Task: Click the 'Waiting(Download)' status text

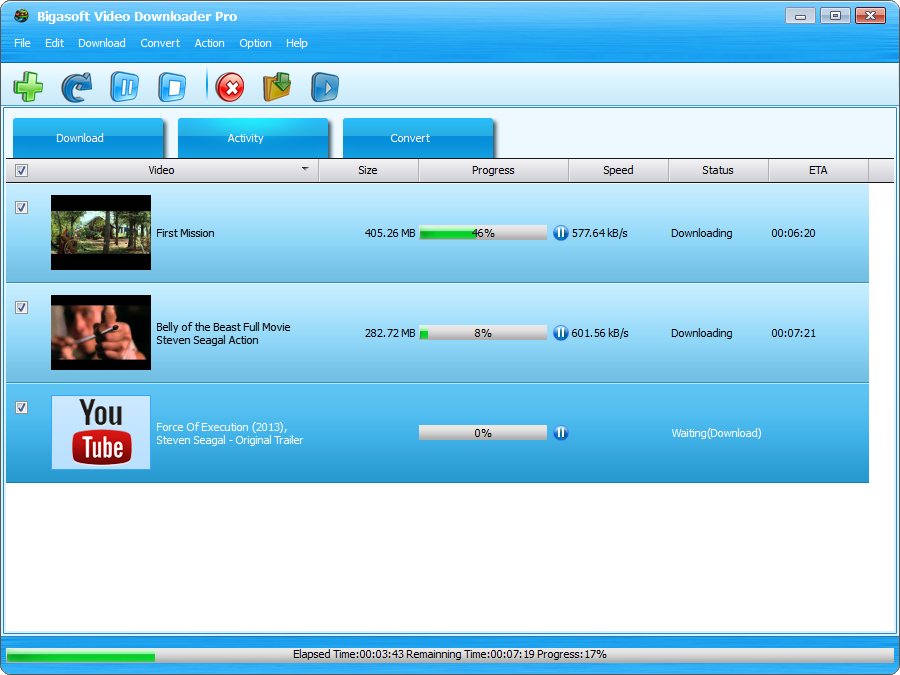Action: 716,433
